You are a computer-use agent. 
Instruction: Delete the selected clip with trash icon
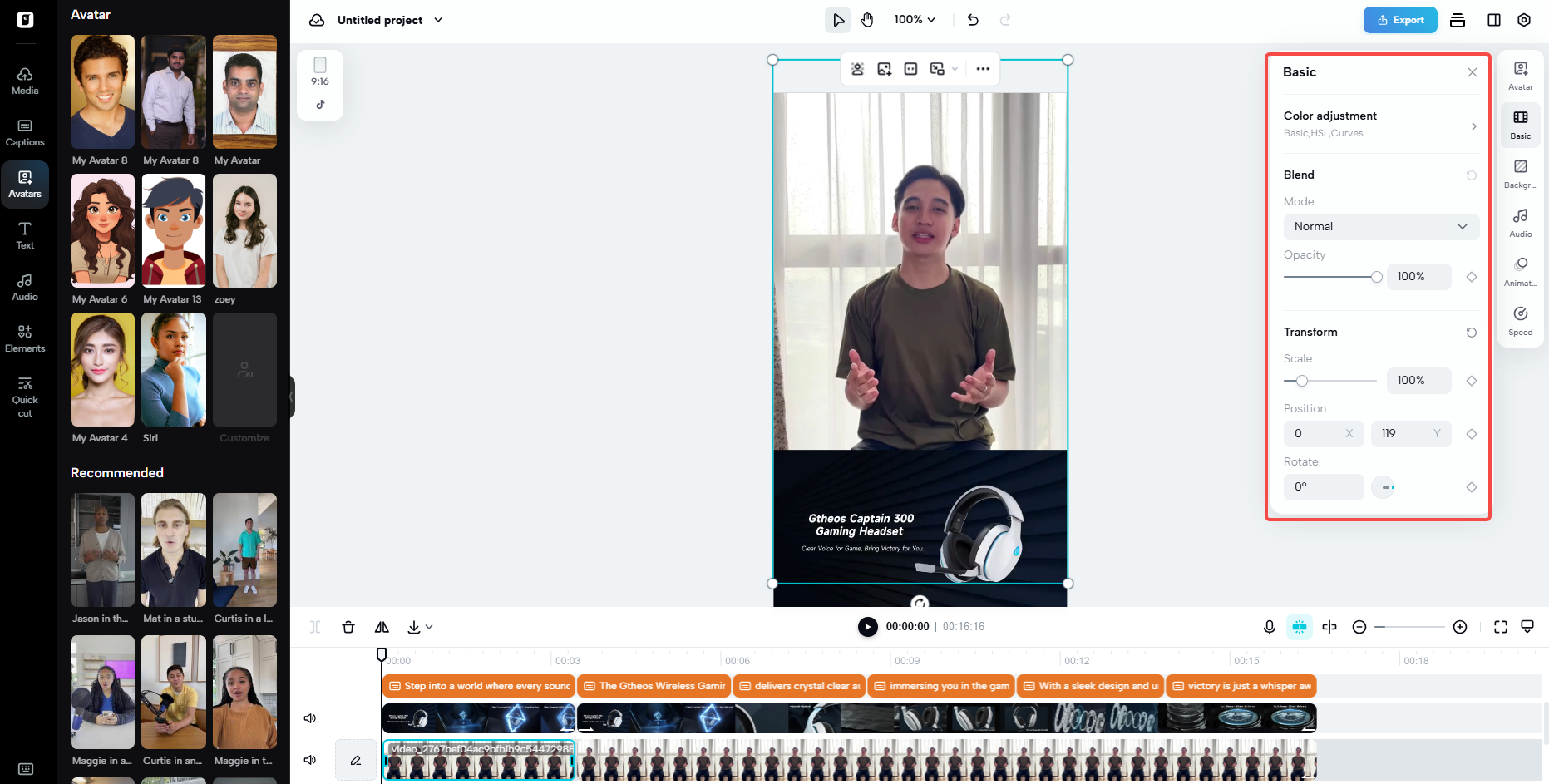pyautogui.click(x=348, y=627)
